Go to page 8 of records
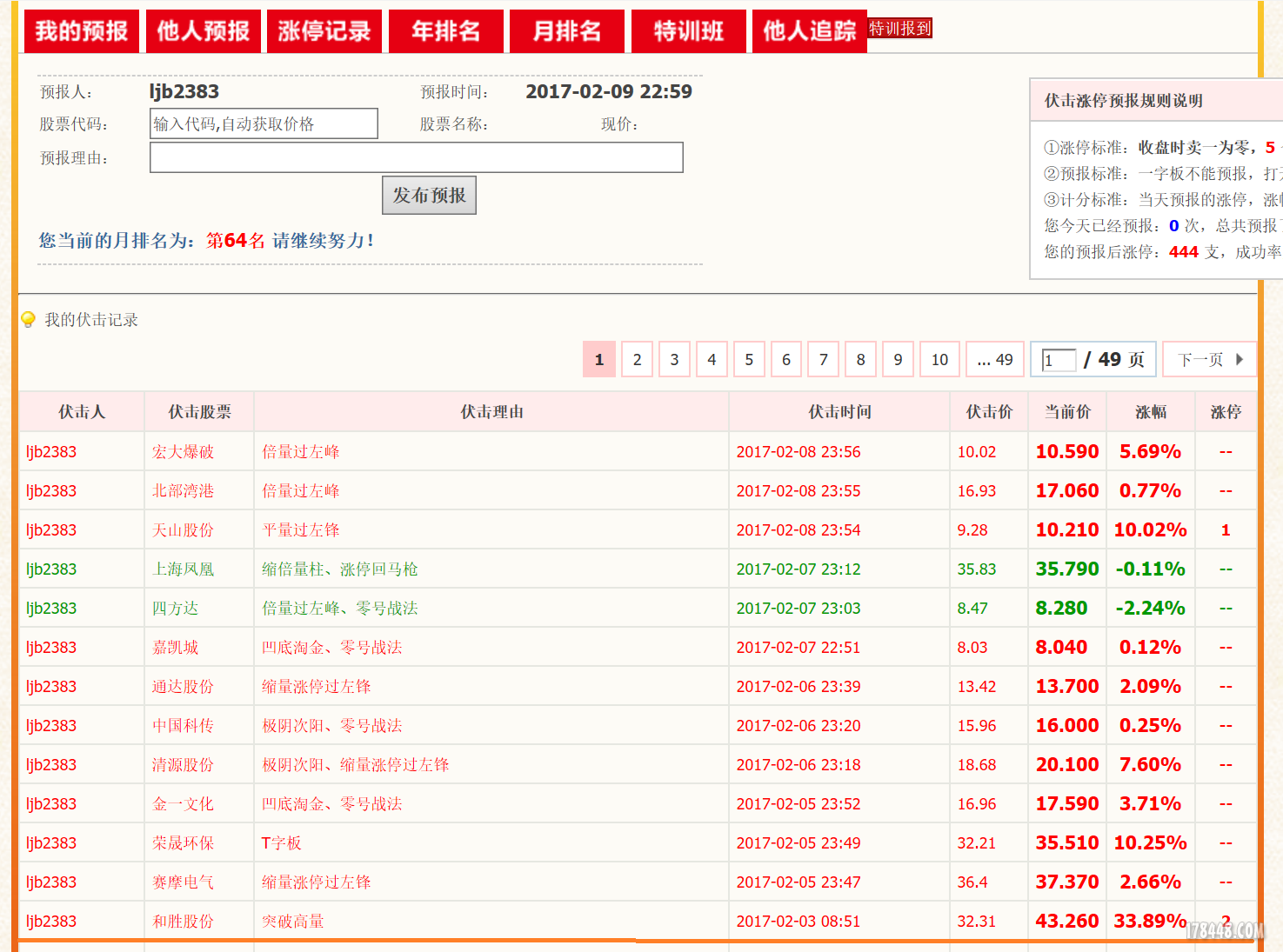 point(861,359)
